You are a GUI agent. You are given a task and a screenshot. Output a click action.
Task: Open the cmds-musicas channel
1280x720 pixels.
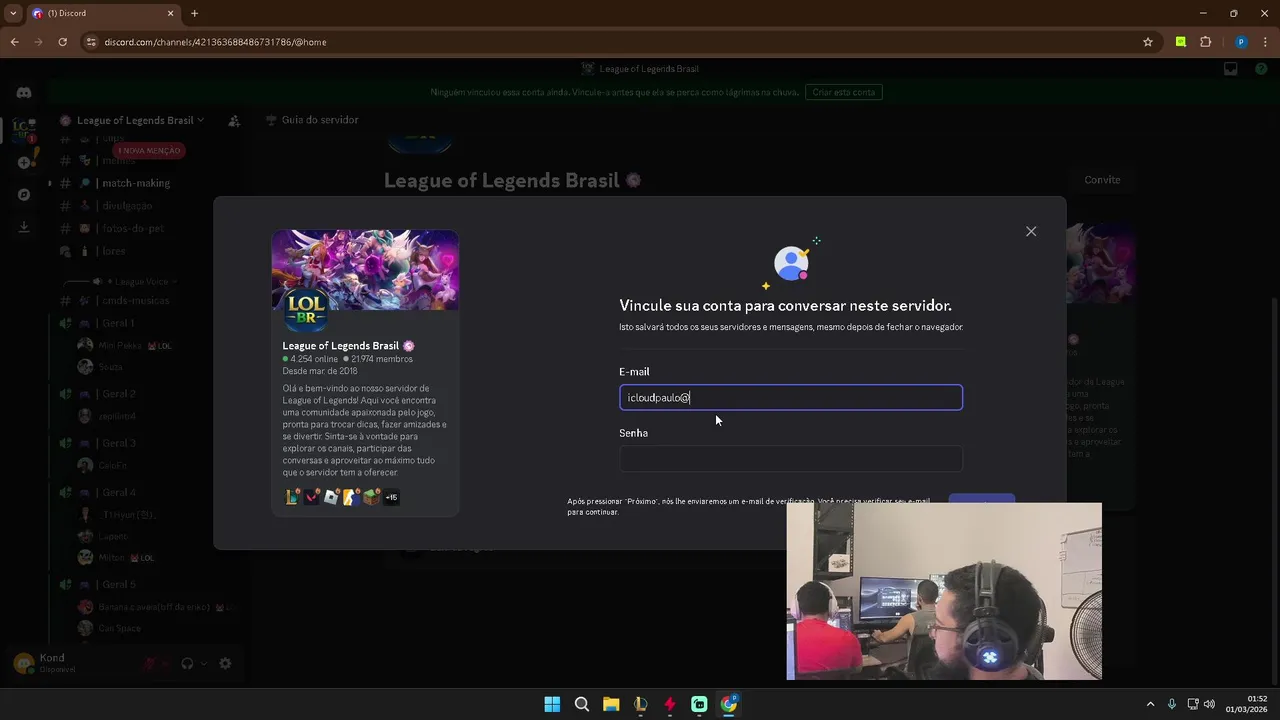(135, 301)
